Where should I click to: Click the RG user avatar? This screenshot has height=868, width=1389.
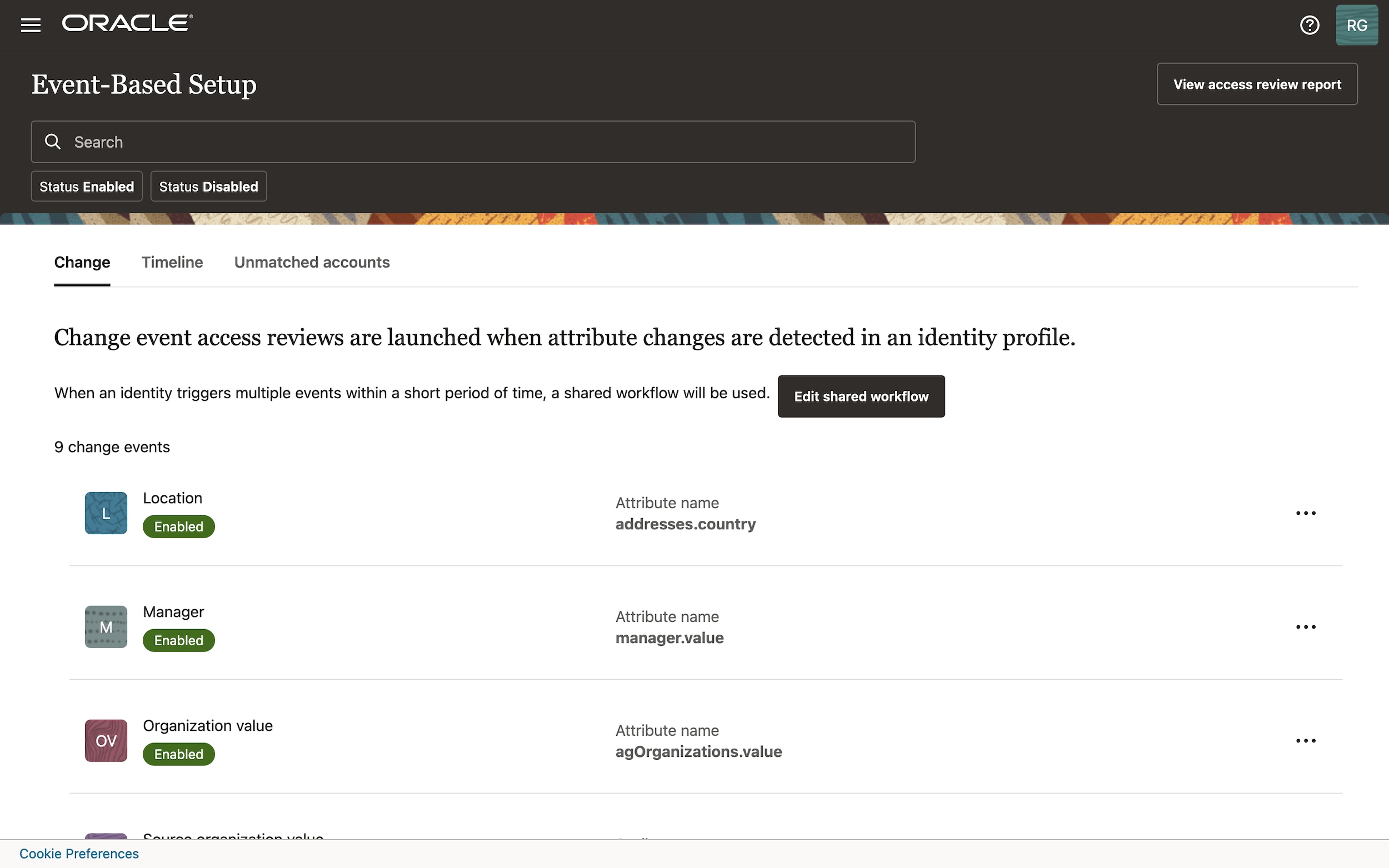[1356, 24]
